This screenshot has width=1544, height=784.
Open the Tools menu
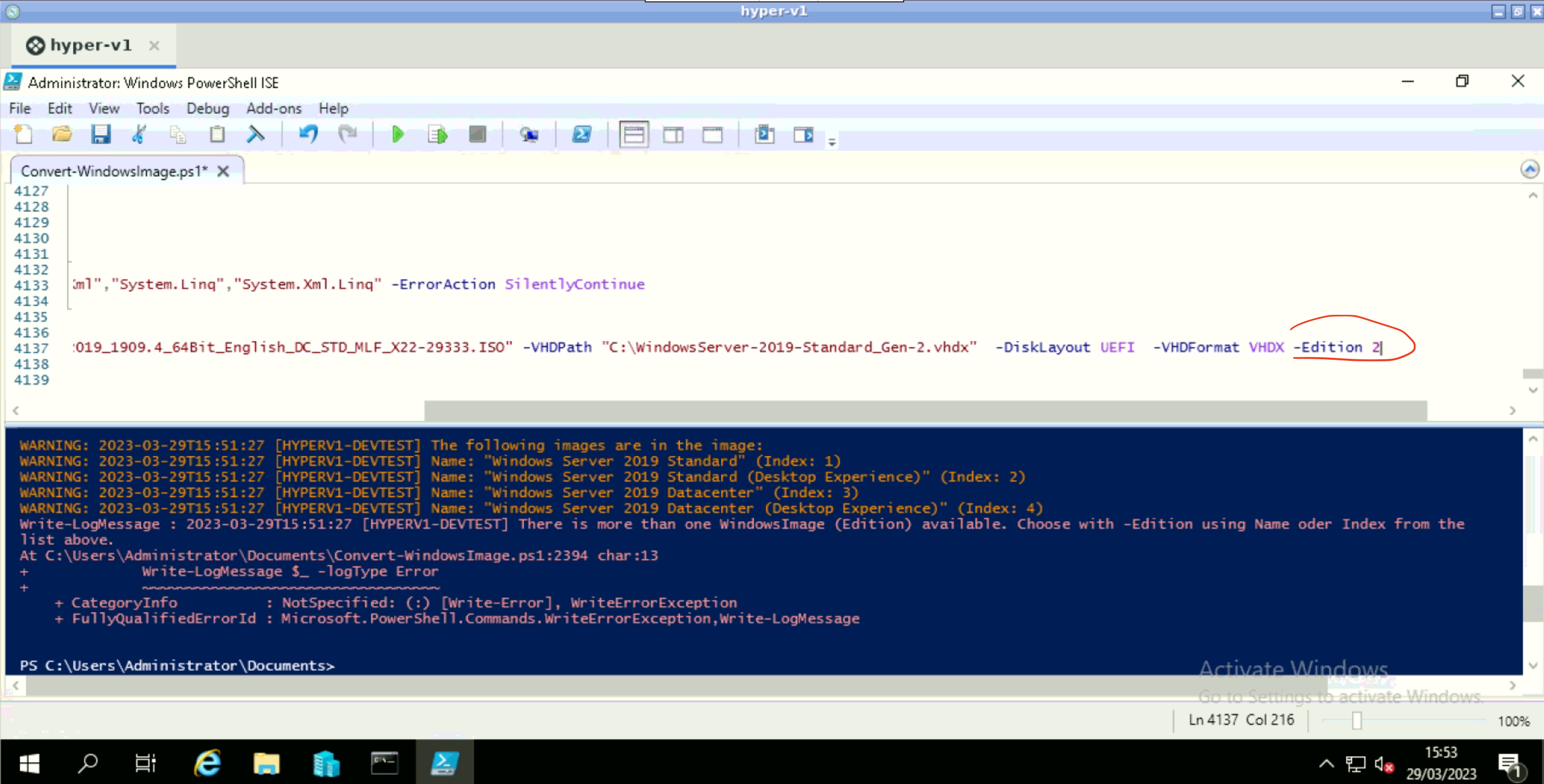(153, 108)
